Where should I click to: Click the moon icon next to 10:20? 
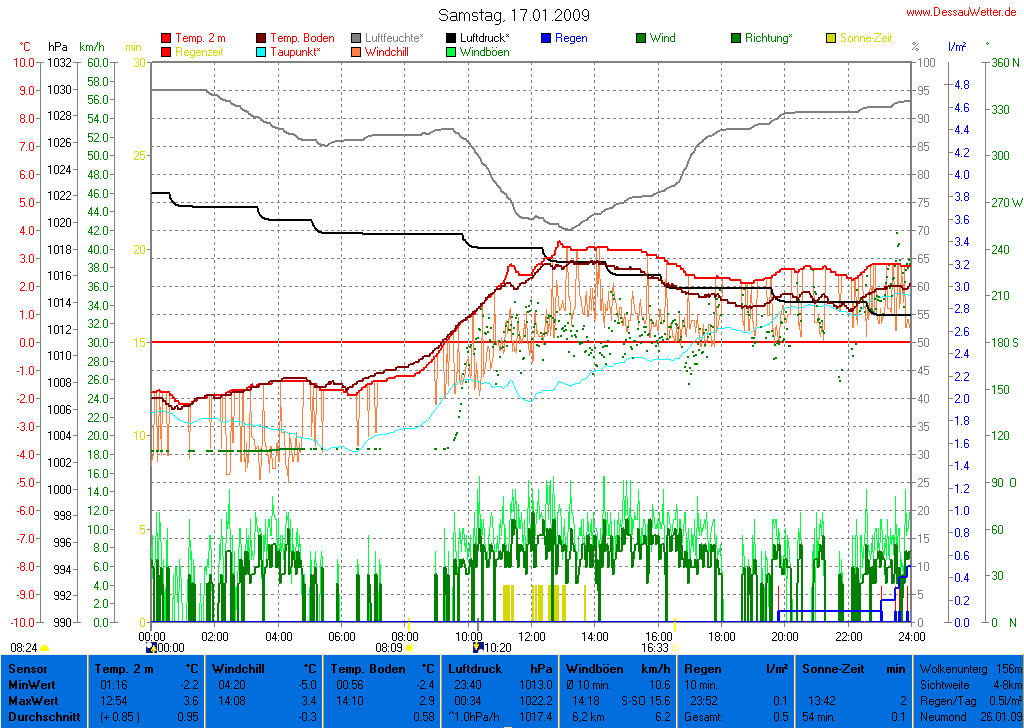[477, 648]
